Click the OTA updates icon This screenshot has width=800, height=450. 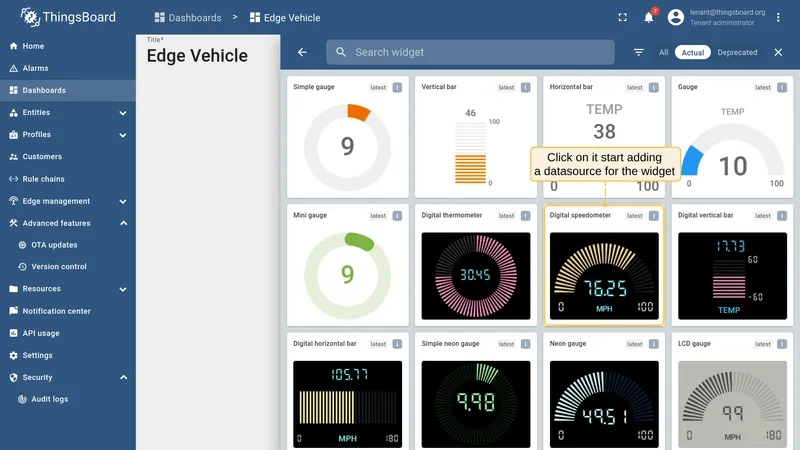(x=22, y=245)
